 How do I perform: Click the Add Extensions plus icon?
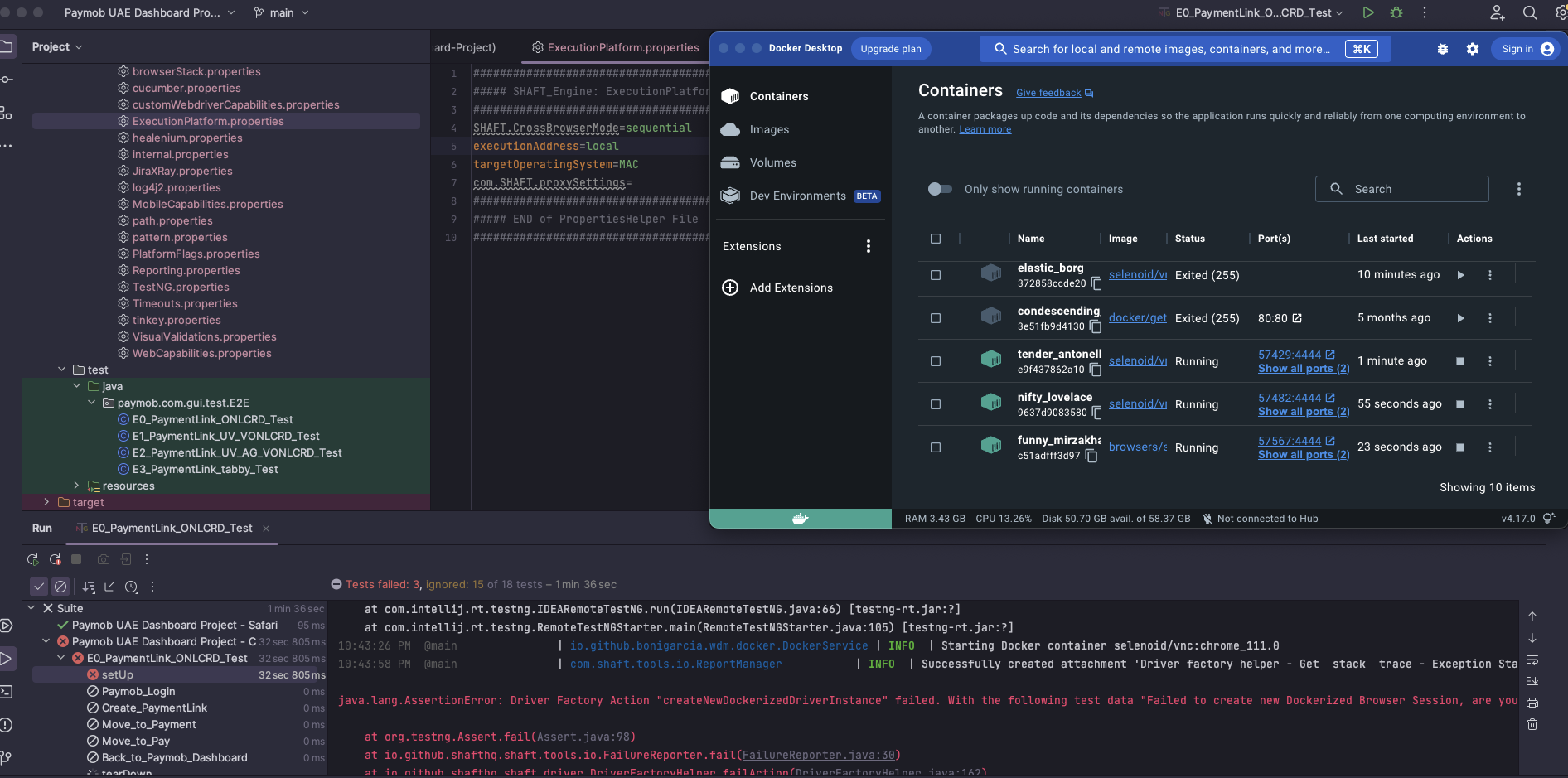[730, 288]
